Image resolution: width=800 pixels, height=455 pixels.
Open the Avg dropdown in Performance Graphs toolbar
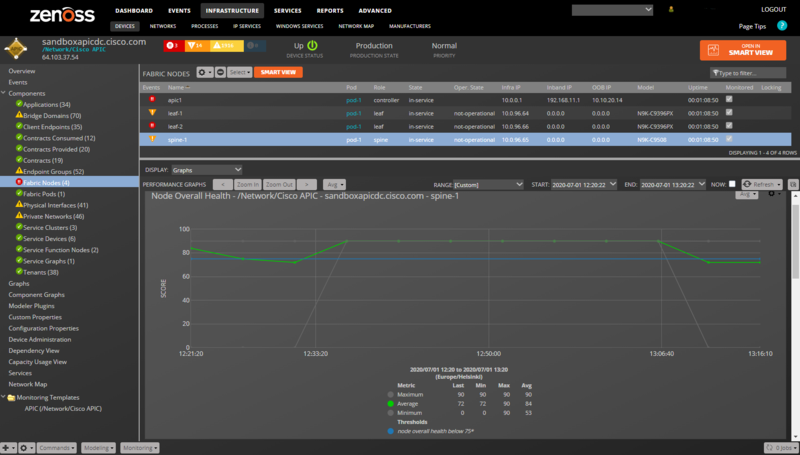click(334, 185)
